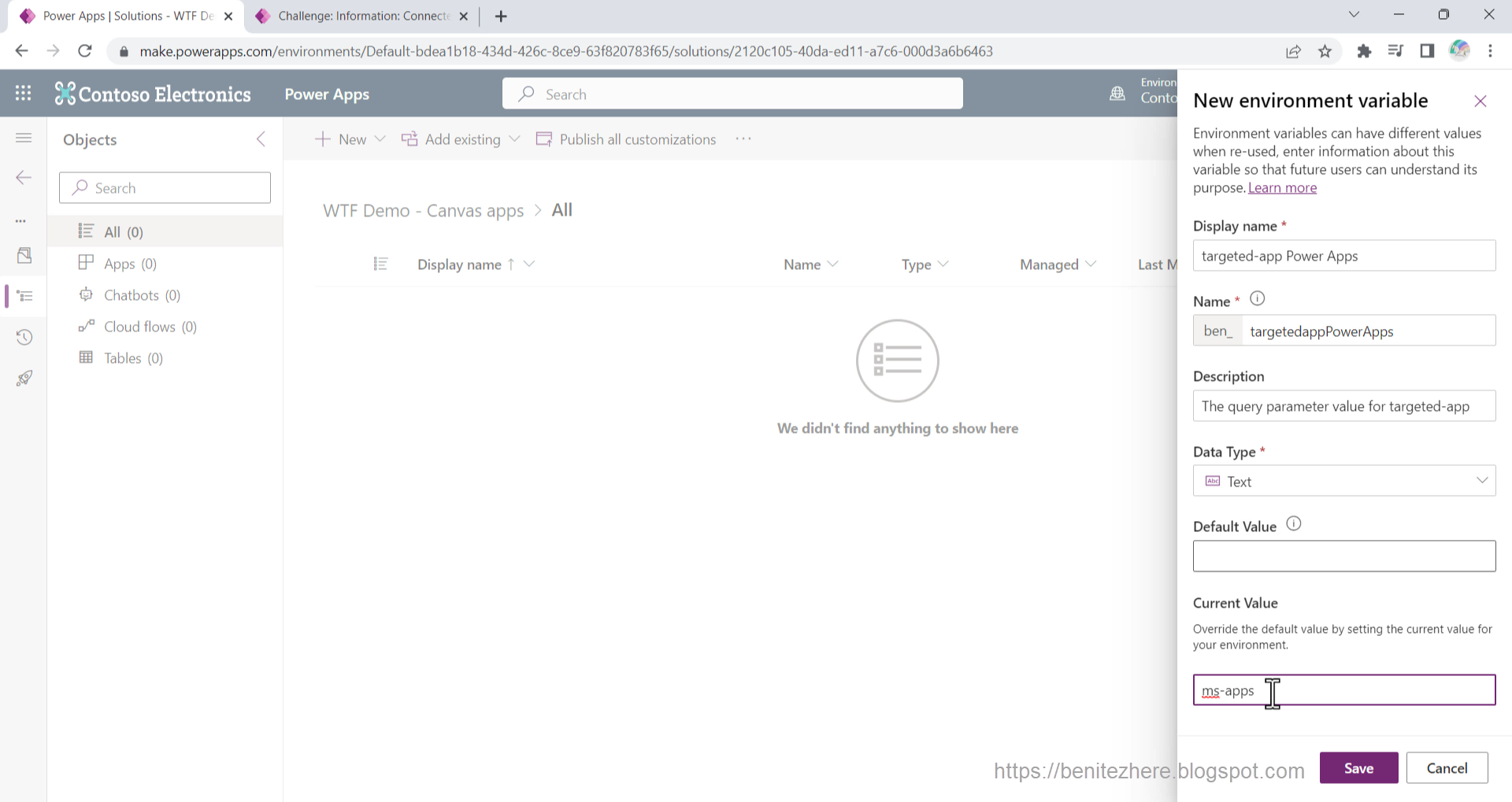Click the empty Default Value field
This screenshot has width=1512, height=802.
point(1344,556)
